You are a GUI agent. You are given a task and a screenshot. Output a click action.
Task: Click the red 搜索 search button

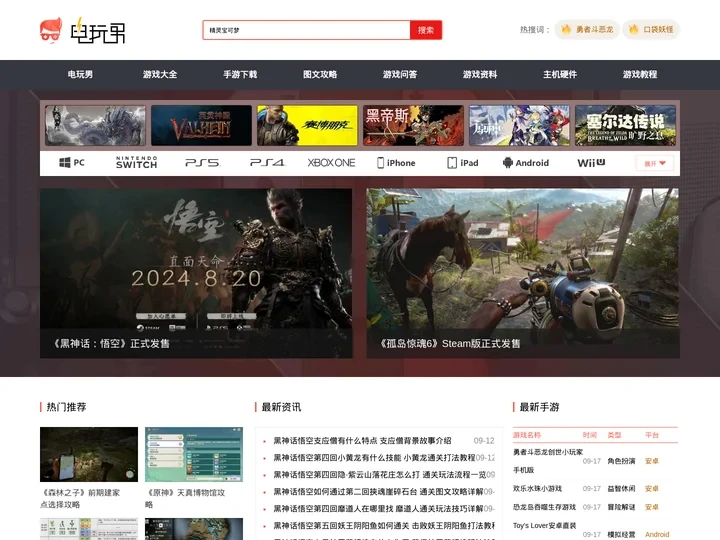[x=426, y=30]
